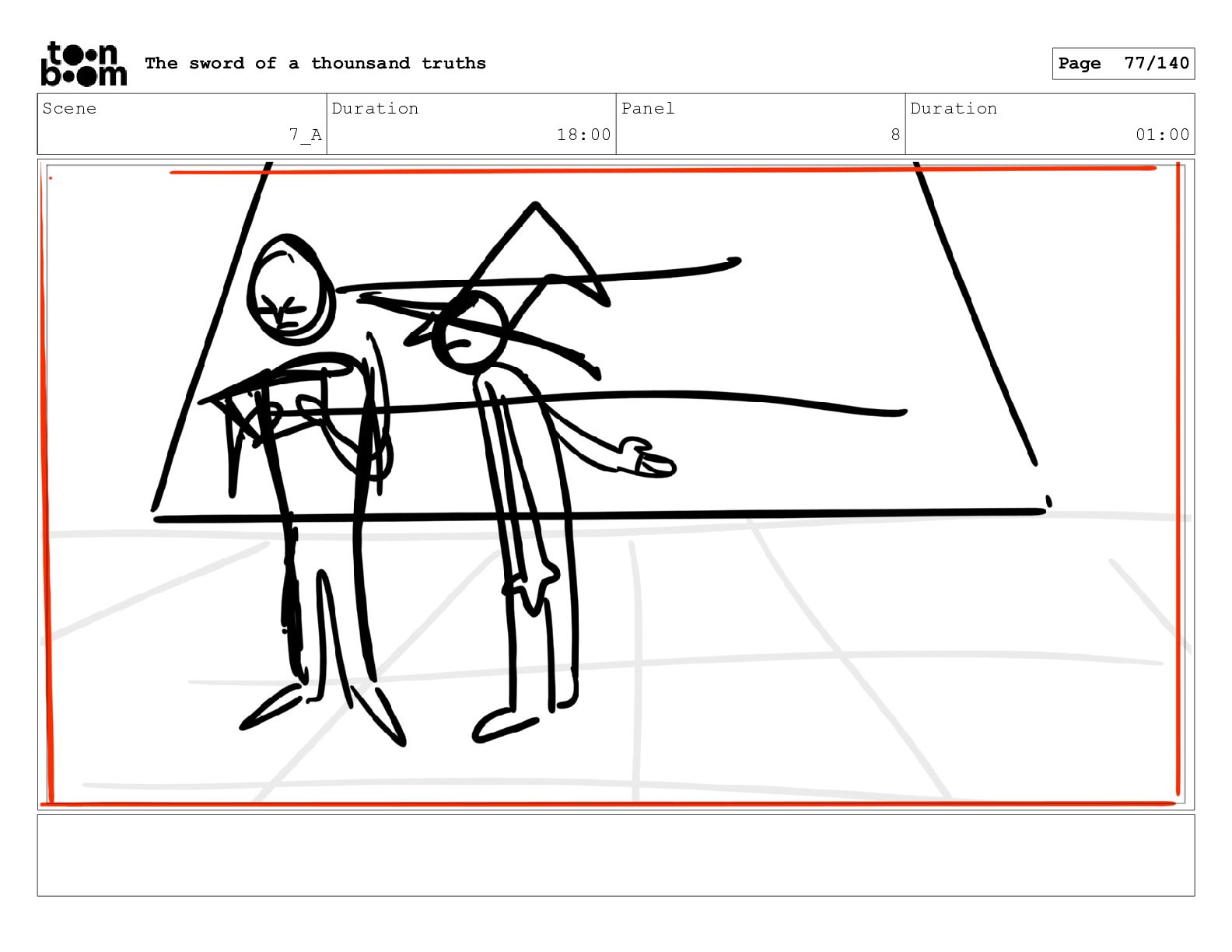Click the storyboard panel drawing
The image size is (1232, 952).
(x=616, y=484)
